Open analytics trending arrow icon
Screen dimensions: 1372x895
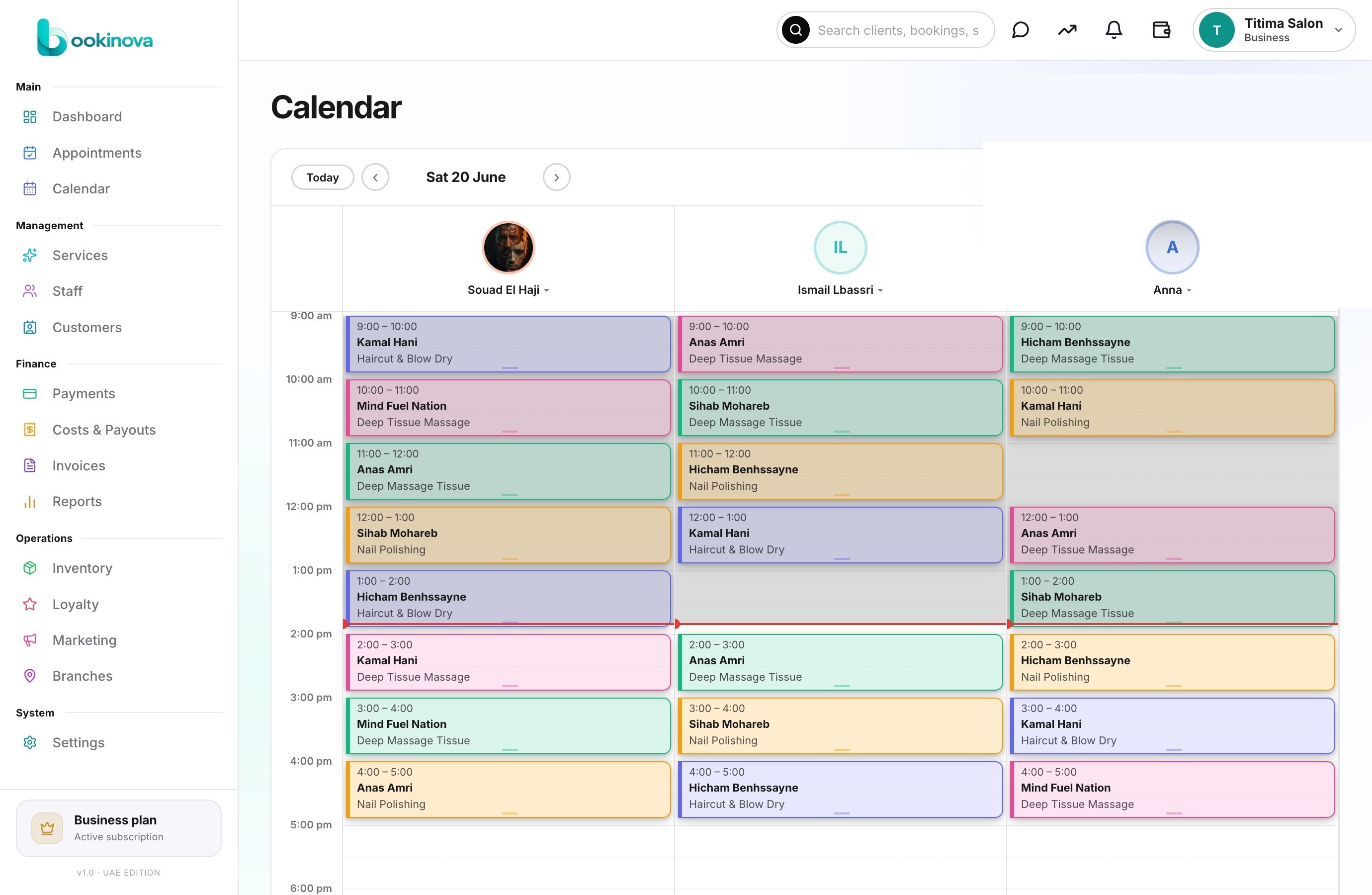[x=1067, y=30]
